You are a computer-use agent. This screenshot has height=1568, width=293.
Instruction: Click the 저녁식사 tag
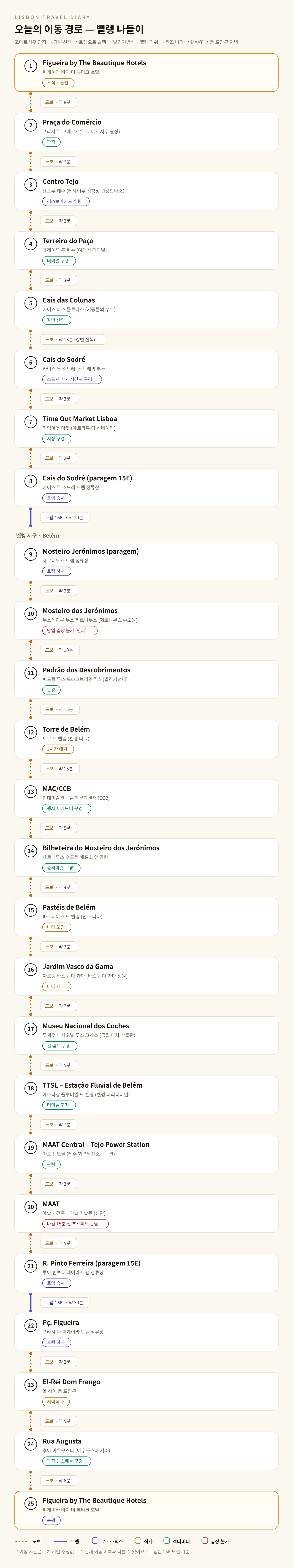coord(55,1402)
